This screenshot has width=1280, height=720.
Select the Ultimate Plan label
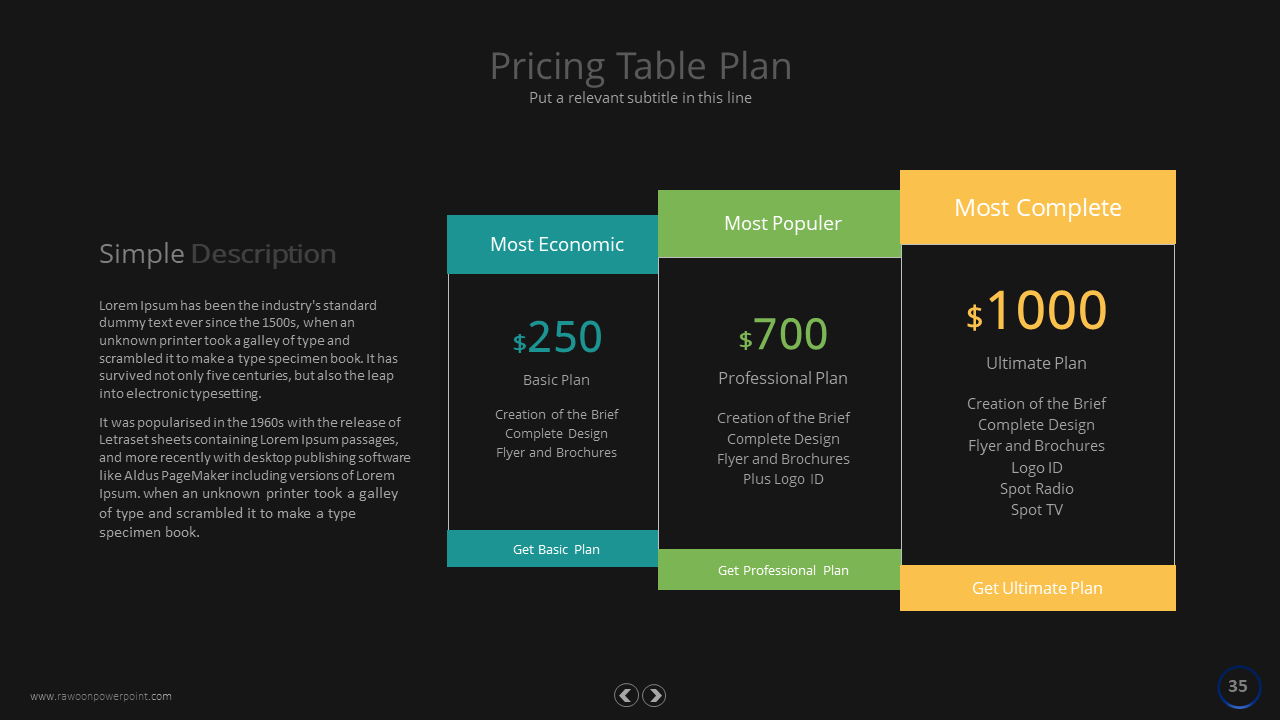pyautogui.click(x=1036, y=363)
